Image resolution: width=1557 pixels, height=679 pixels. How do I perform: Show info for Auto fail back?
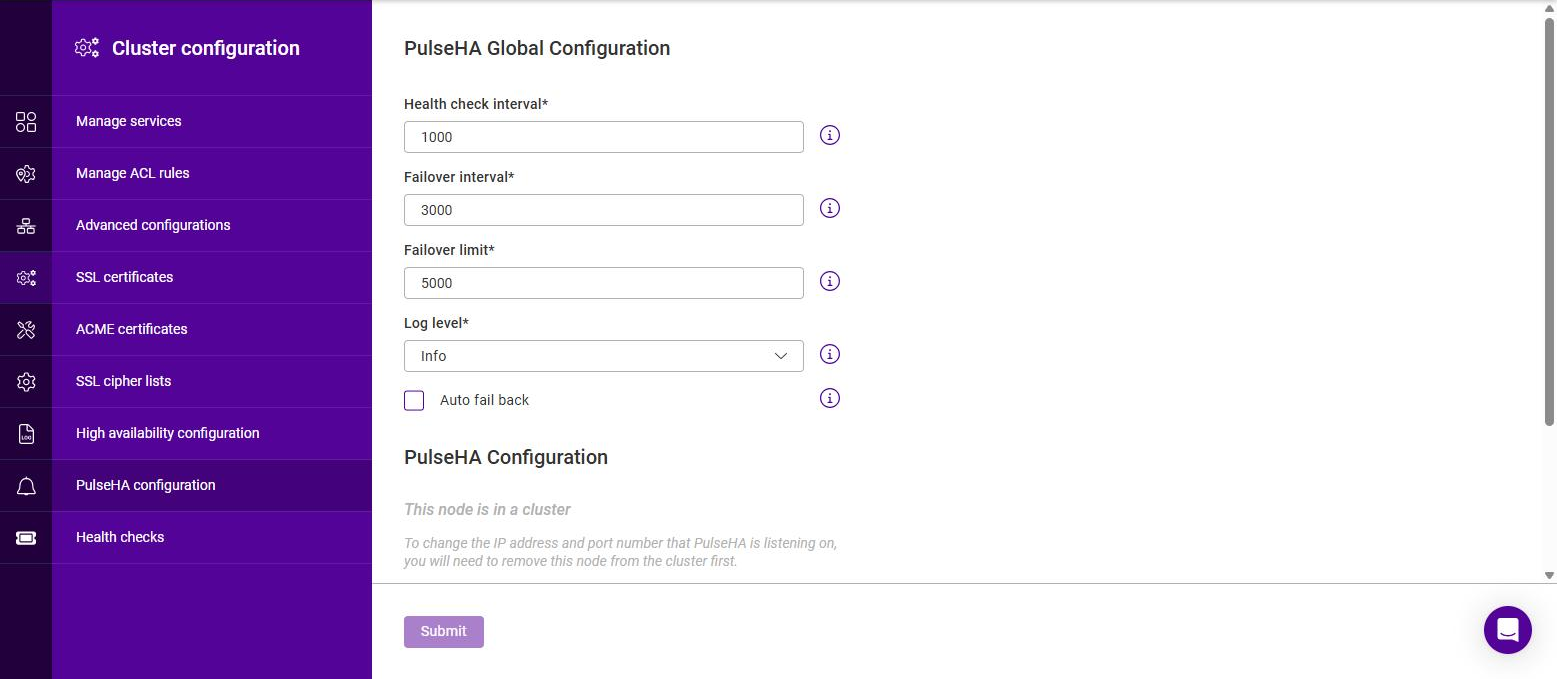[829, 398]
